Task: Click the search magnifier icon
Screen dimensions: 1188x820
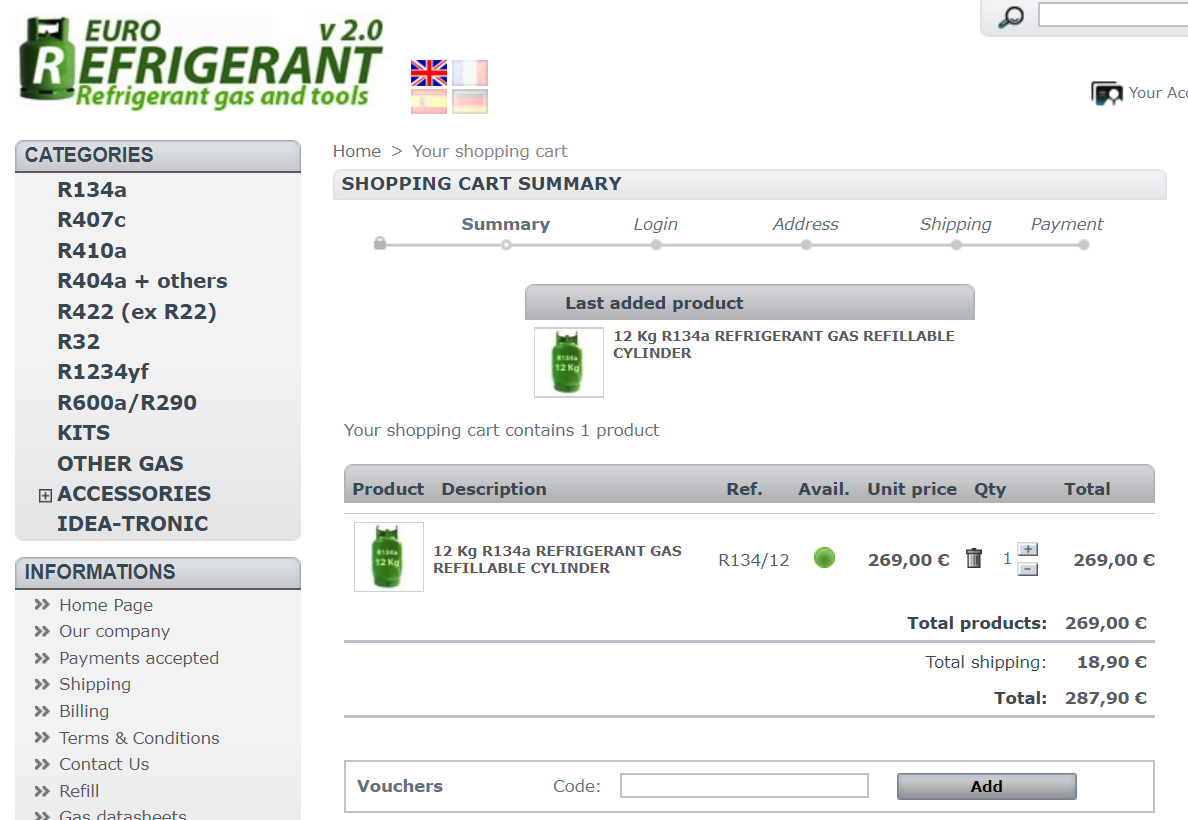Action: (1011, 17)
